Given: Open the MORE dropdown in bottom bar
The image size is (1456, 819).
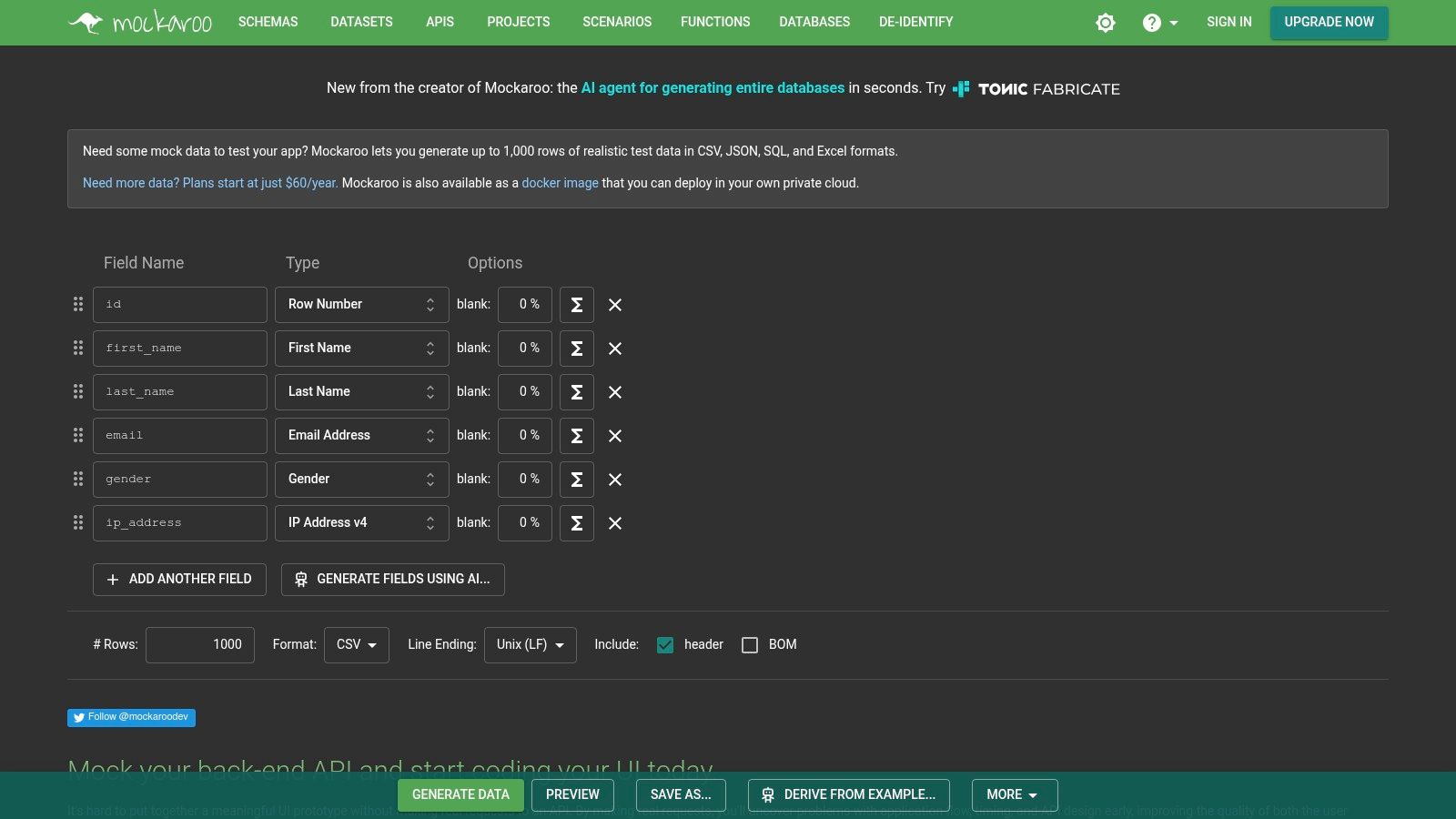Looking at the screenshot, I should click(x=1014, y=794).
